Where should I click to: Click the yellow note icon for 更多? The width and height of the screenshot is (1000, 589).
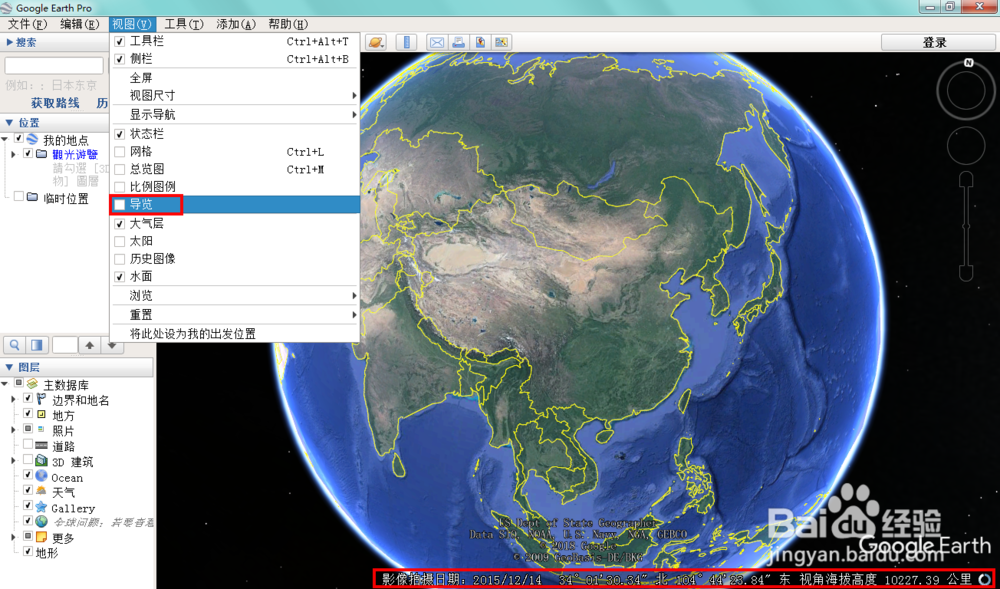[x=41, y=537]
